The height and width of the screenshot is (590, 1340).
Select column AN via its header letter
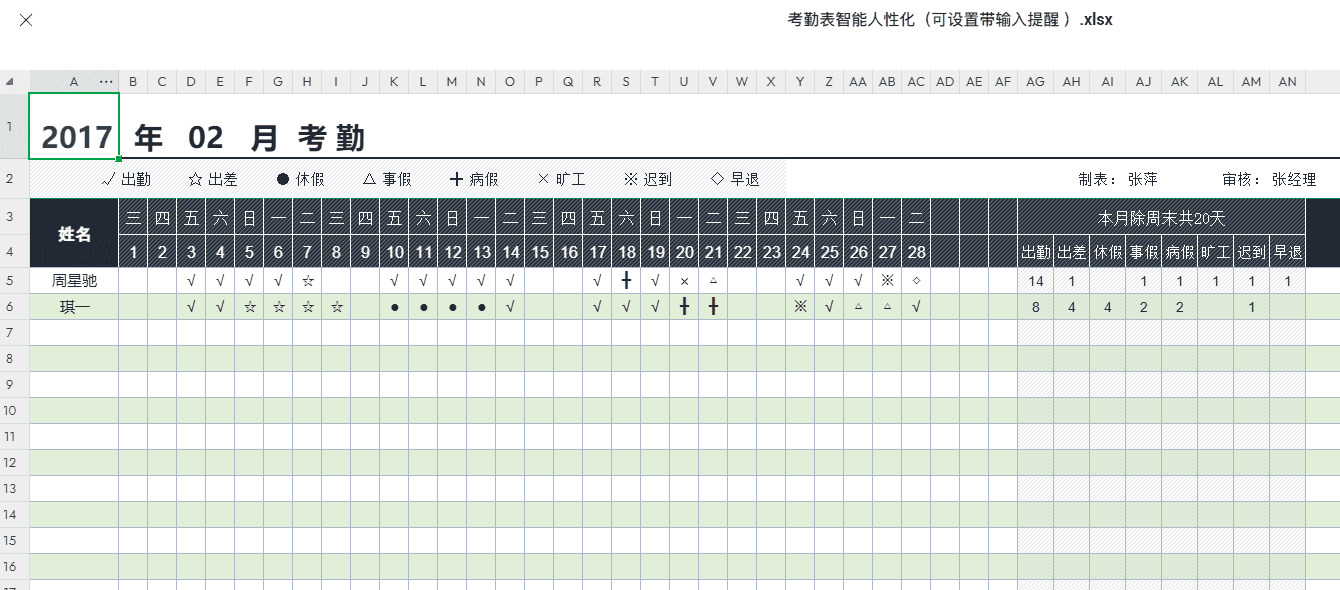[x=1287, y=82]
